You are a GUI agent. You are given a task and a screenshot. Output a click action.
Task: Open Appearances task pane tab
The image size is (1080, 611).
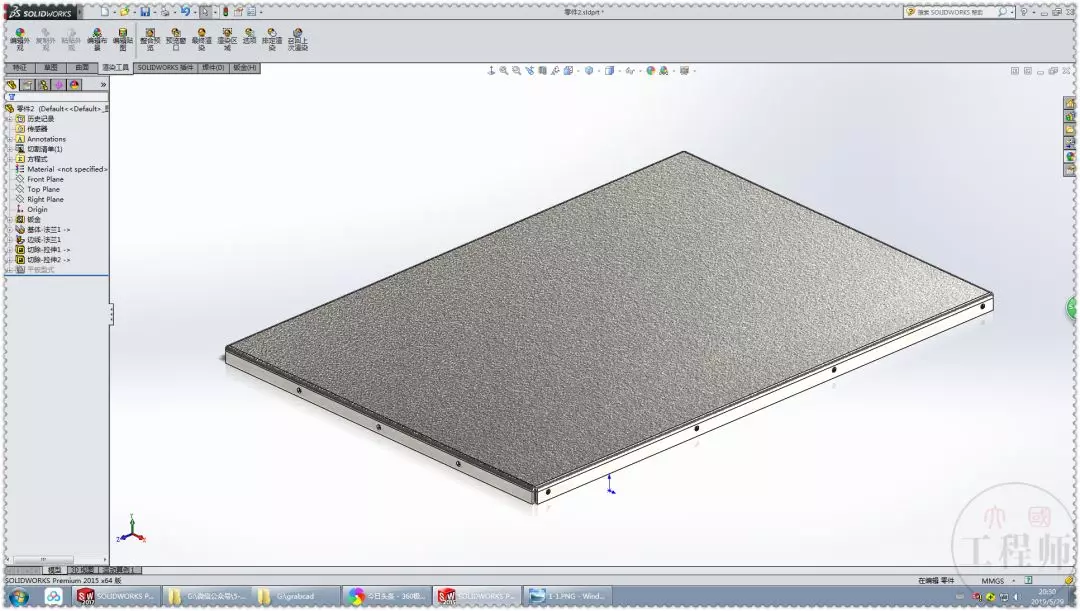(1070, 156)
